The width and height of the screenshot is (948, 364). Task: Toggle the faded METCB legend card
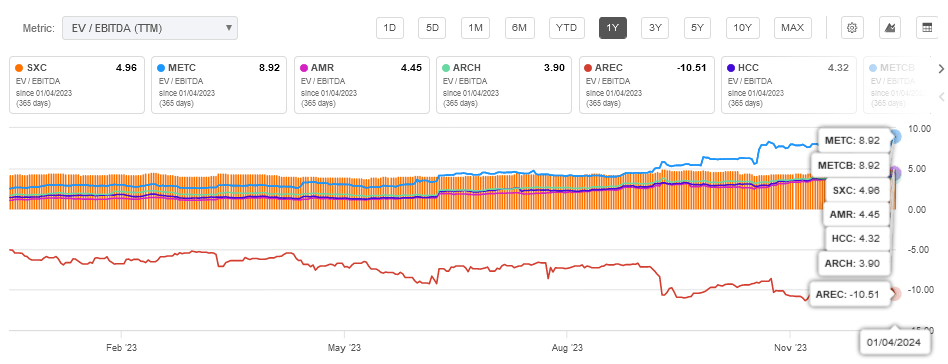896,85
